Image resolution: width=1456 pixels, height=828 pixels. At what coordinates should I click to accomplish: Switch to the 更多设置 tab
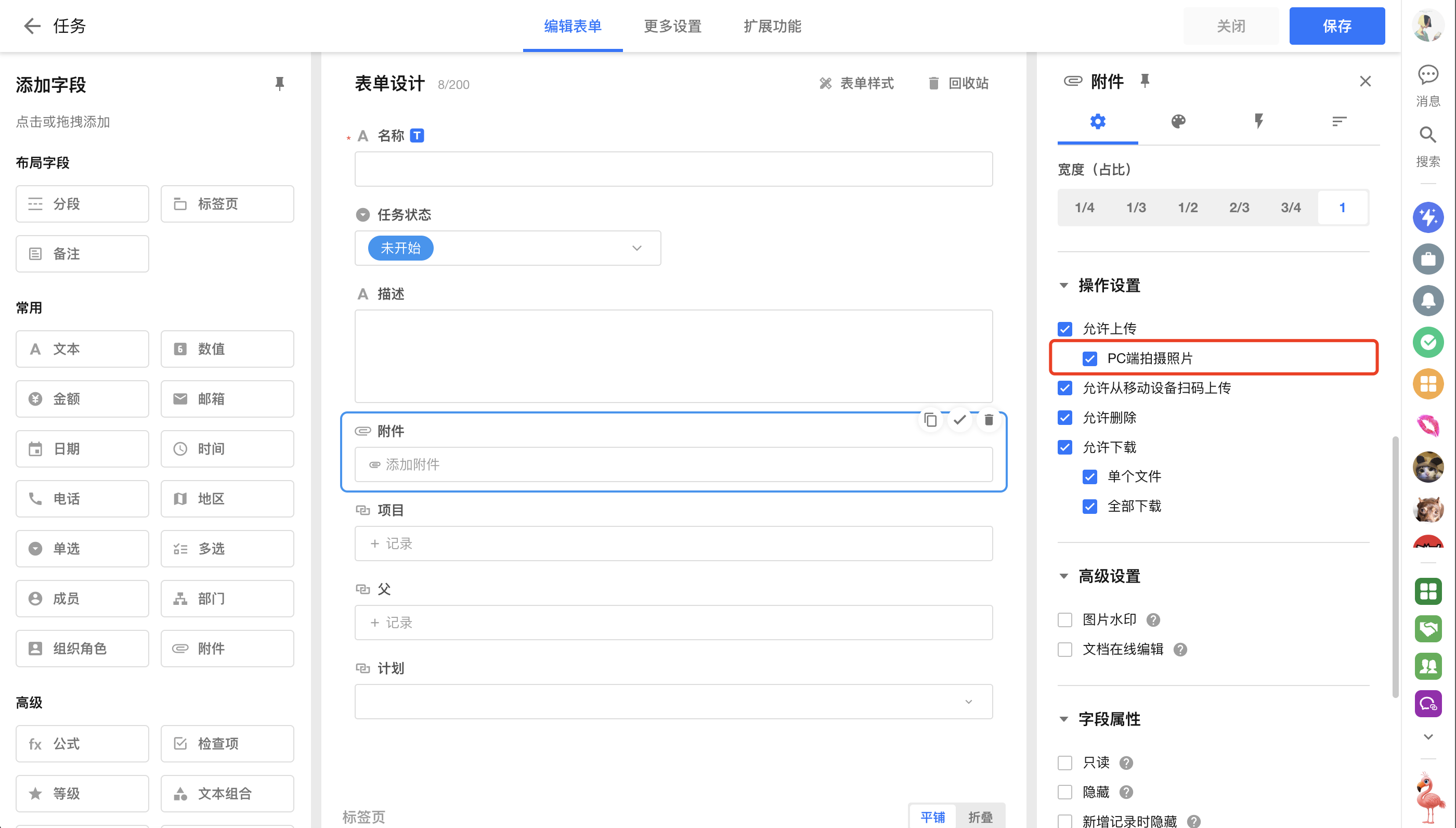[x=672, y=26]
